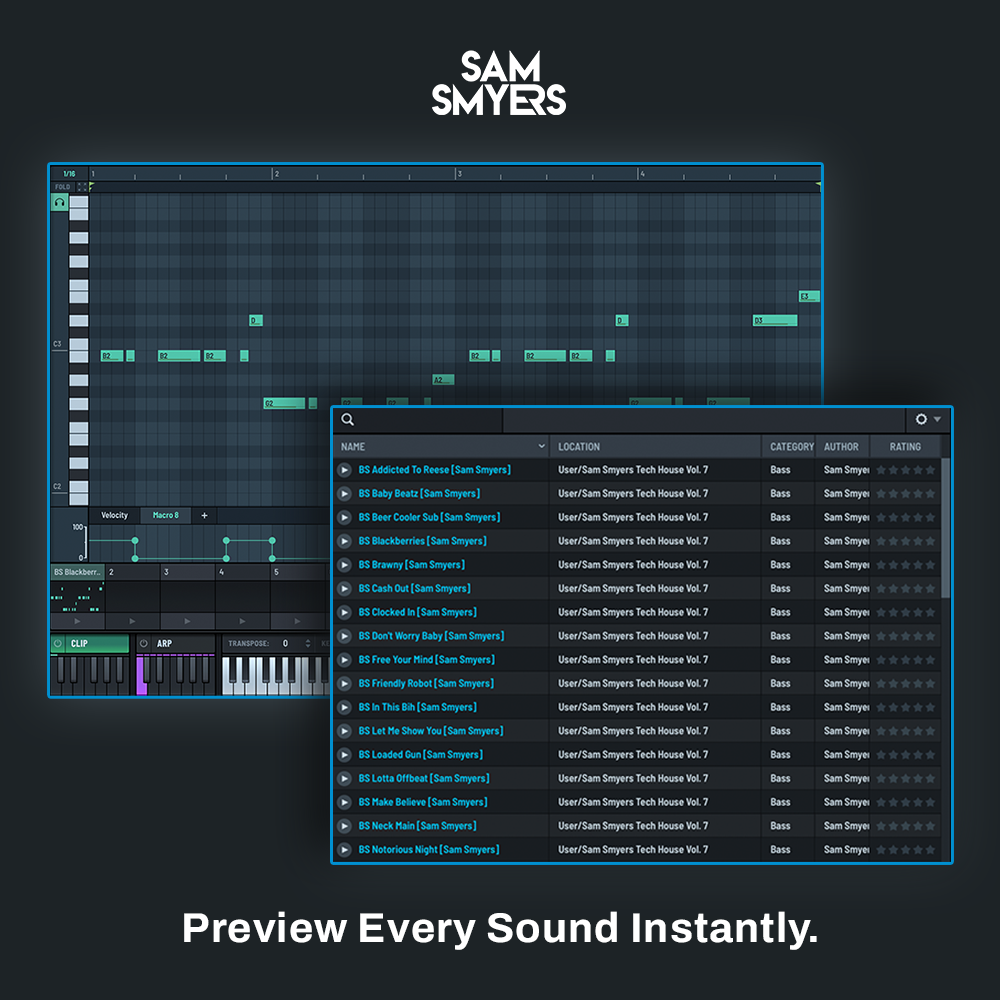Toggle the headphone audition icon in piano roll
Viewport: 1000px width, 1000px height.
pyautogui.click(x=59, y=202)
